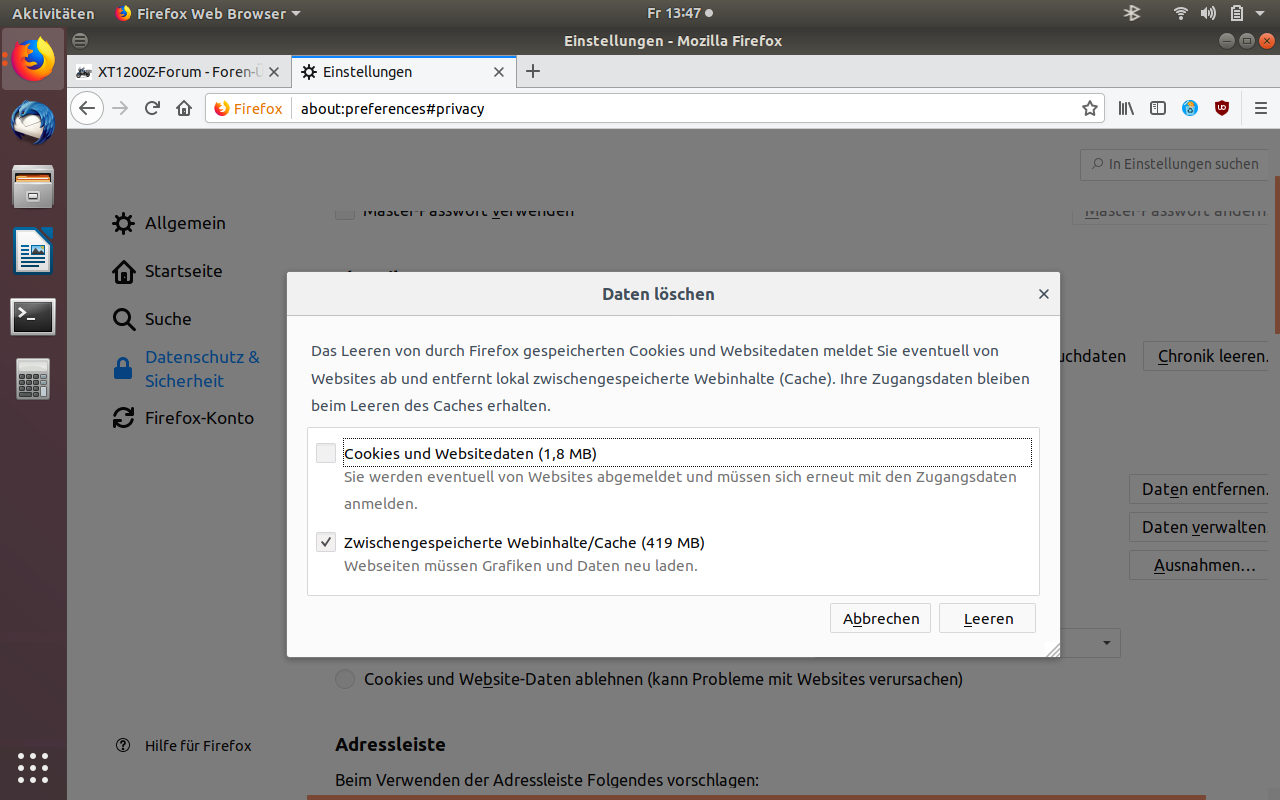Toggle the sidebar view icon
The image size is (1280, 800).
[x=1158, y=108]
